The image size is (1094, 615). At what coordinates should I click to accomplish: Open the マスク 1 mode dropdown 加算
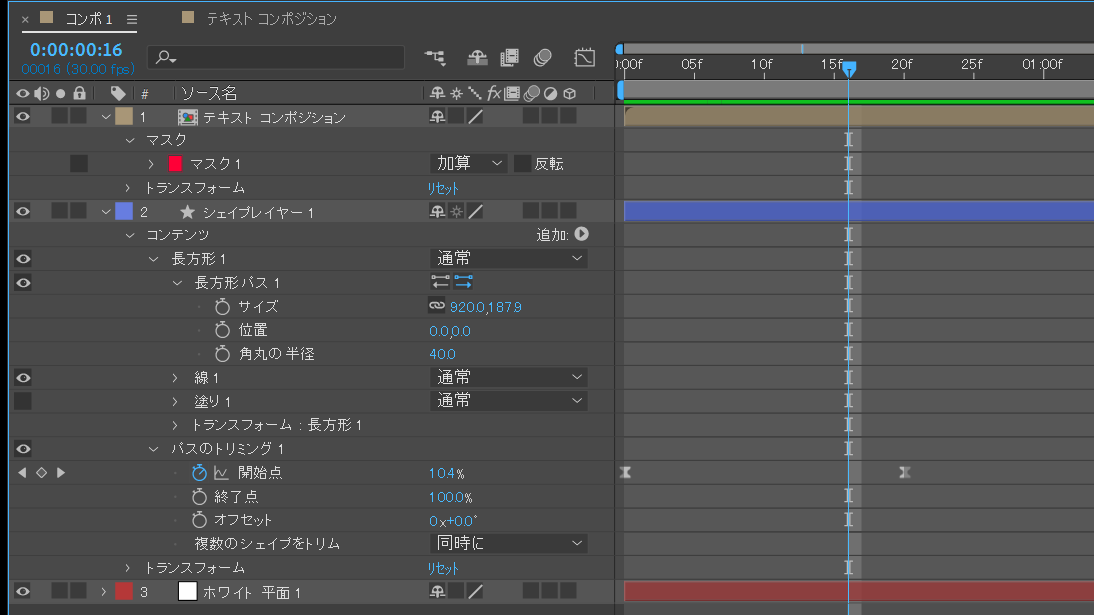(469, 164)
